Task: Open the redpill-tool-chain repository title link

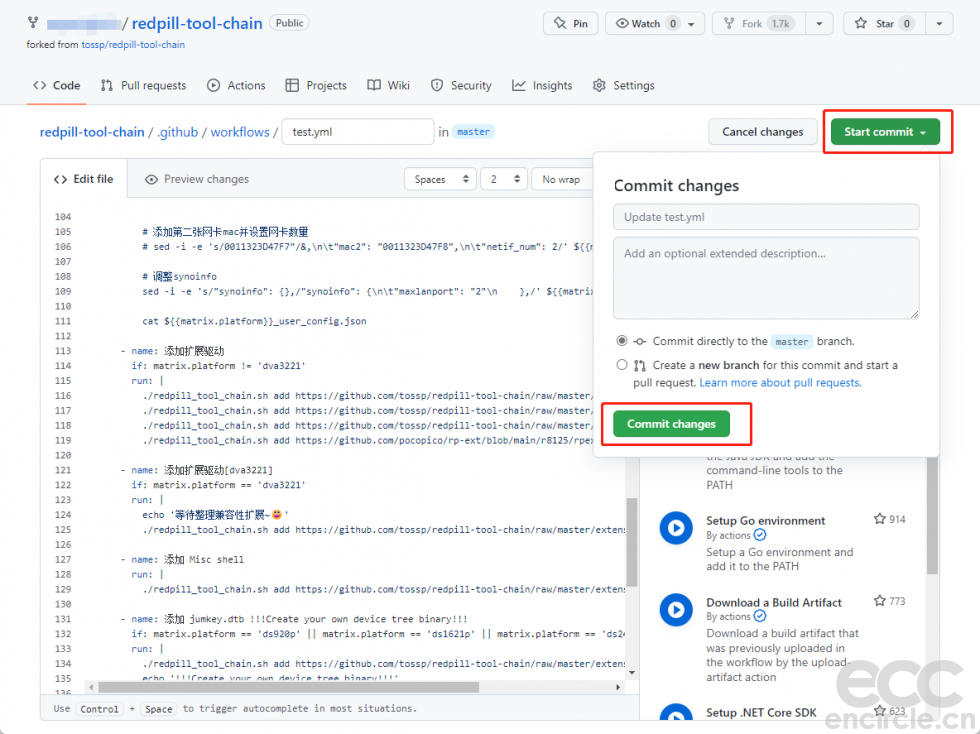Action: (197, 23)
